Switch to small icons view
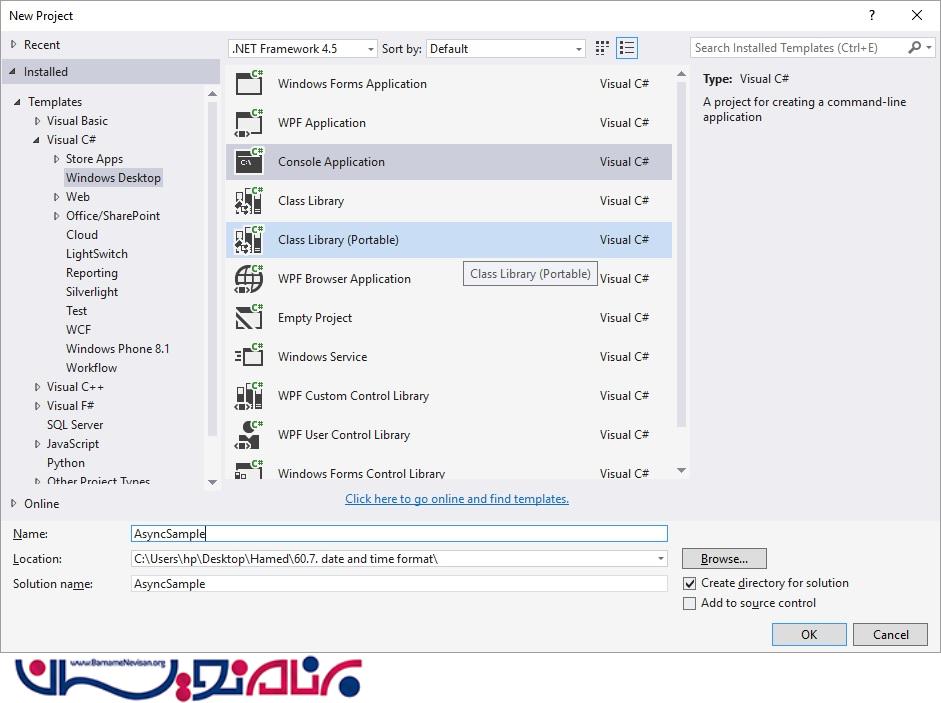Viewport: 941px width, 703px height. tap(602, 48)
